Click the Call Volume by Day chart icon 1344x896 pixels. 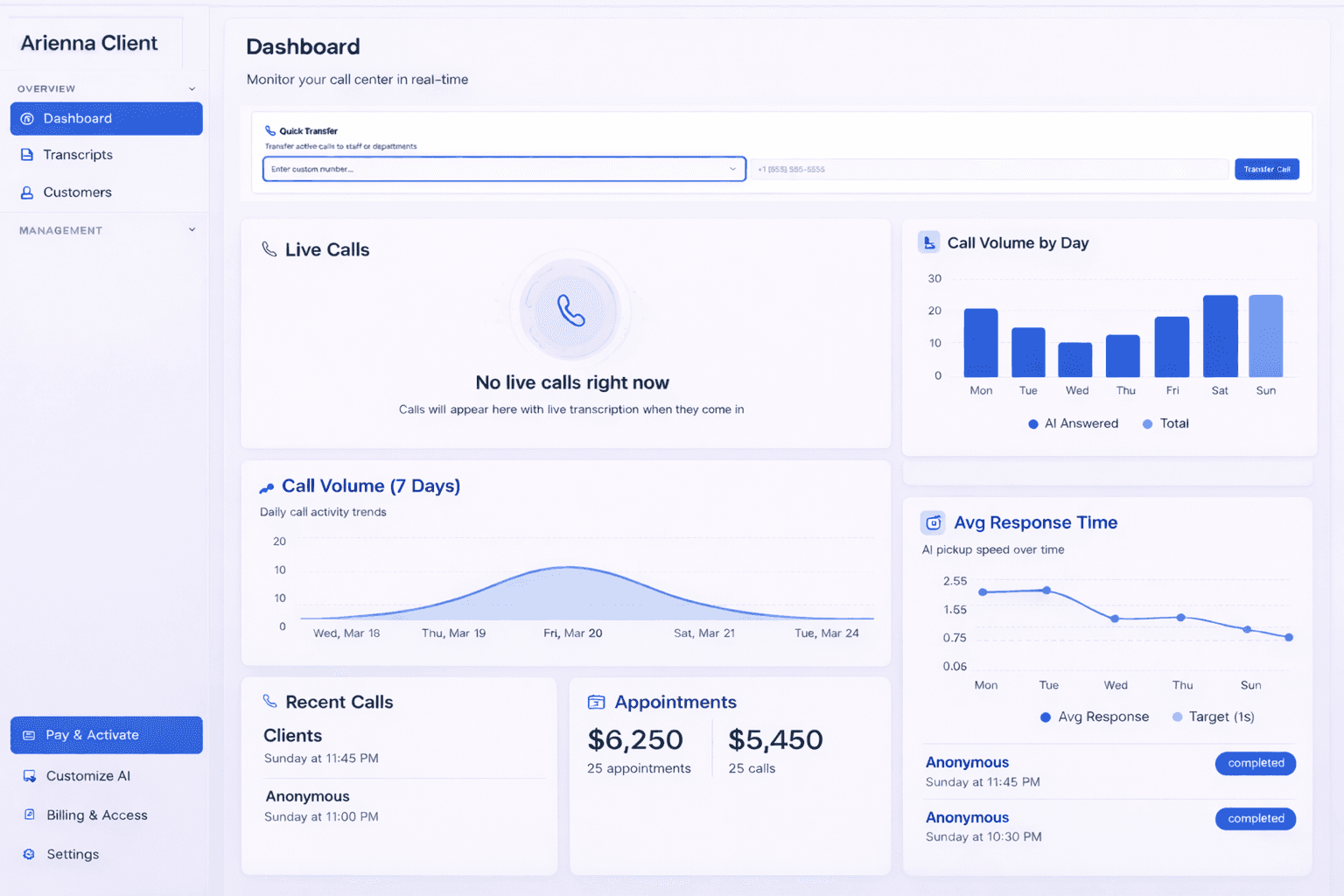(x=928, y=242)
